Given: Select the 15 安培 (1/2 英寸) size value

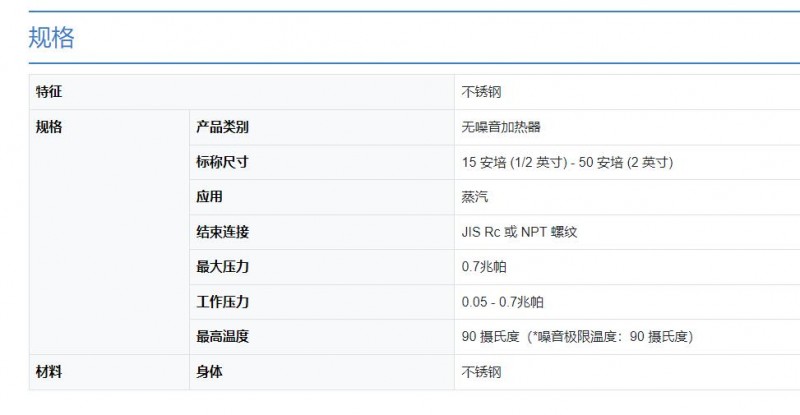Looking at the screenshot, I should point(514,162).
